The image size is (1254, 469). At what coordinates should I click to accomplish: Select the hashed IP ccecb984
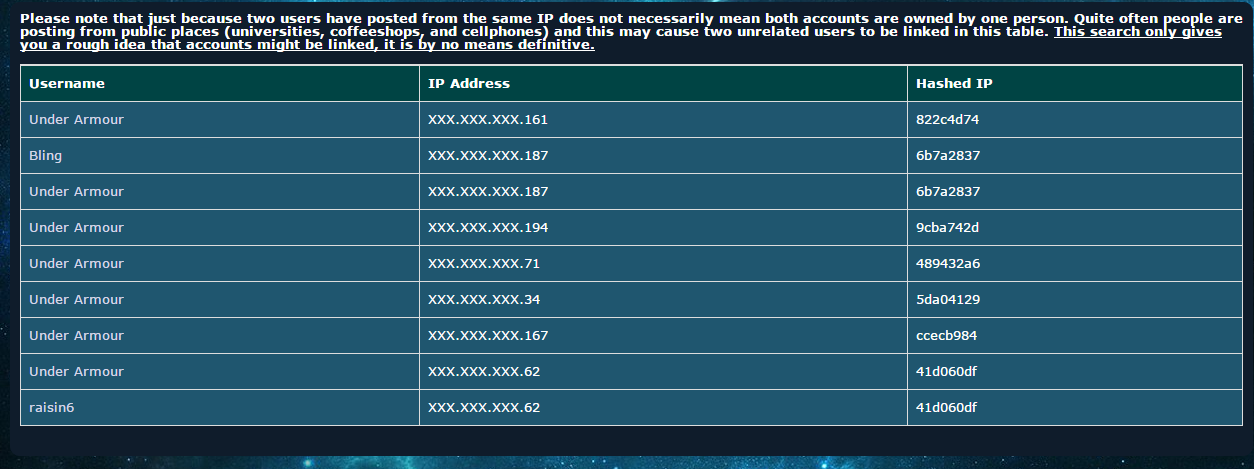click(946, 336)
